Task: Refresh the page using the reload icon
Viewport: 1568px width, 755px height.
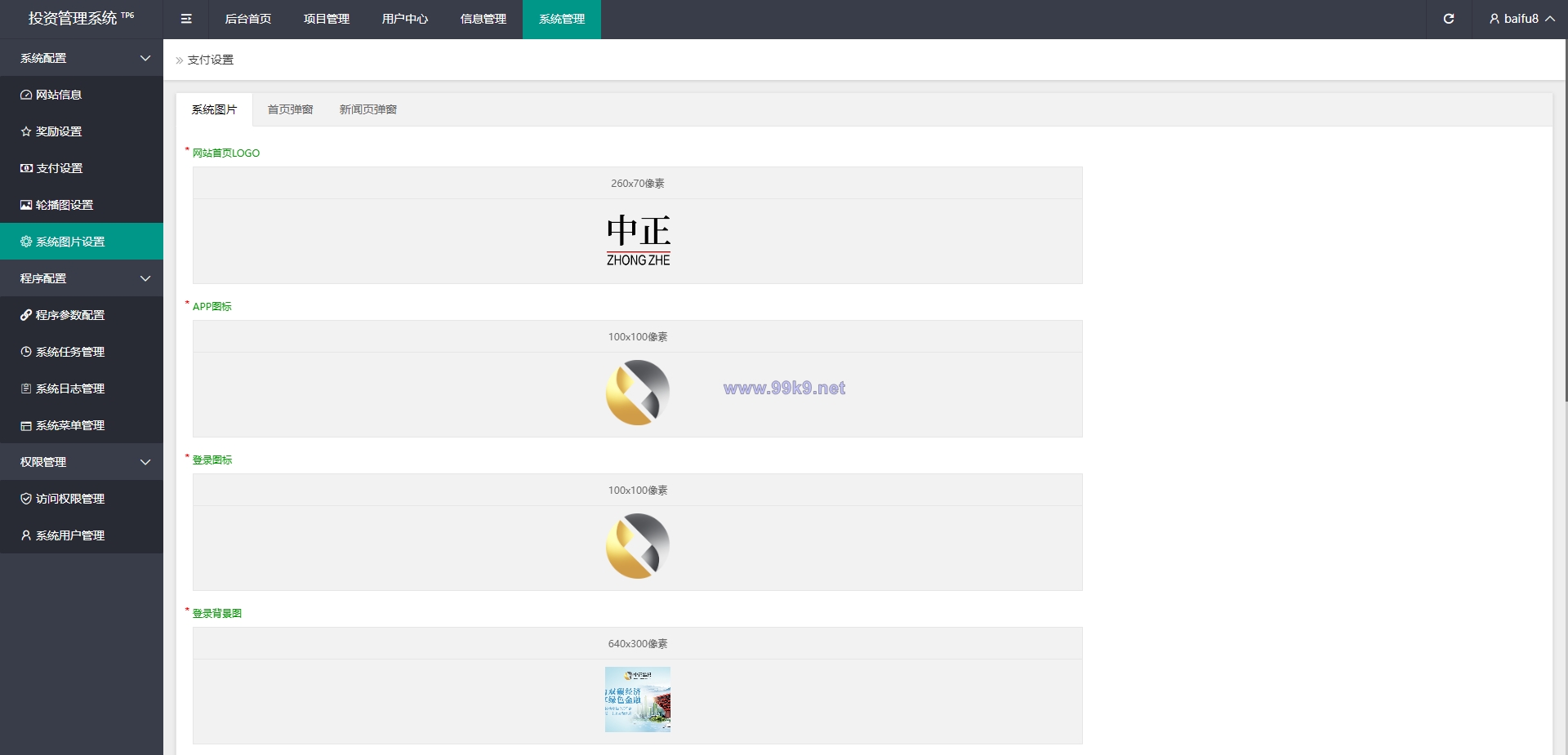Action: tap(1448, 19)
